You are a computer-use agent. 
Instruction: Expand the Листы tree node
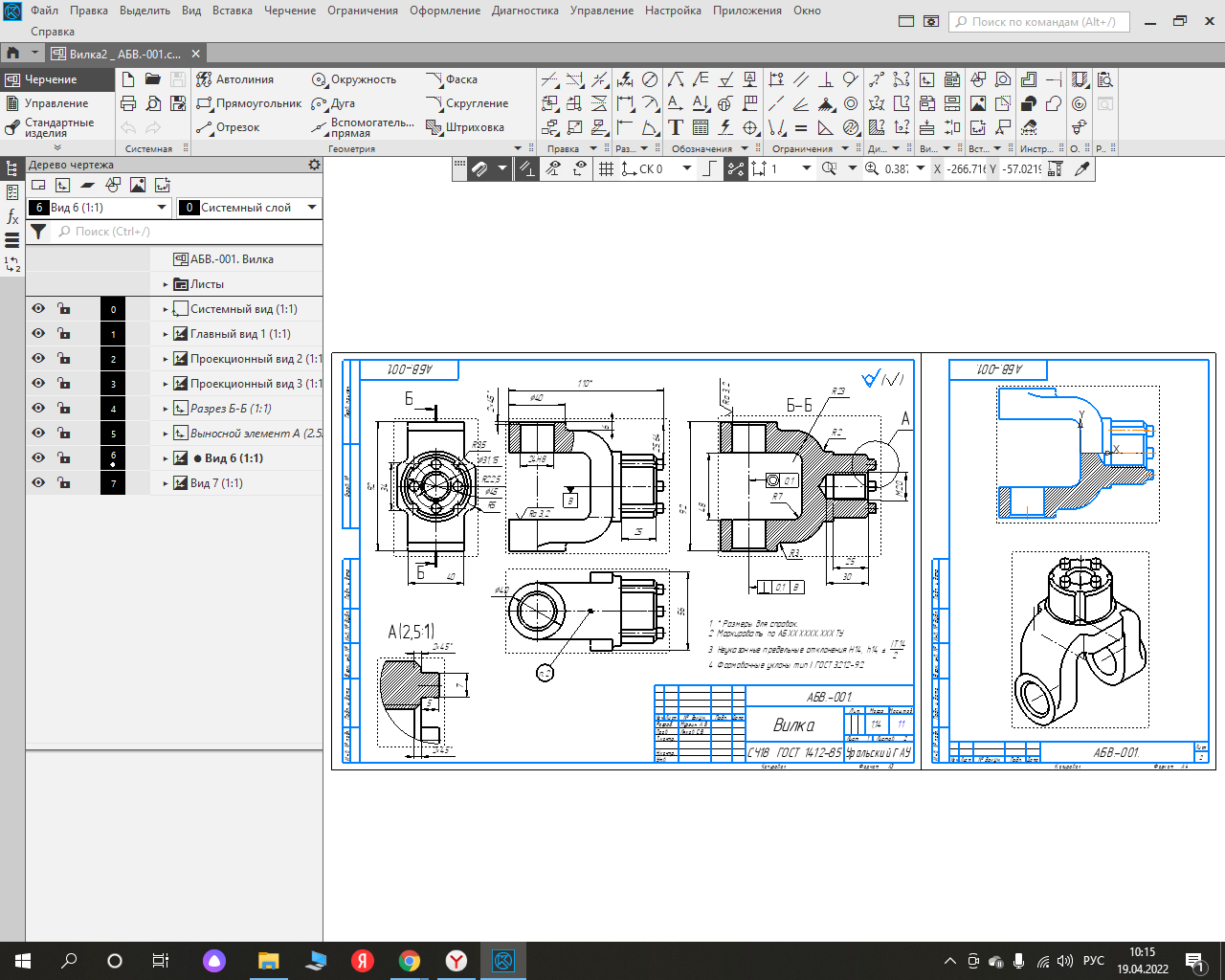click(x=166, y=284)
